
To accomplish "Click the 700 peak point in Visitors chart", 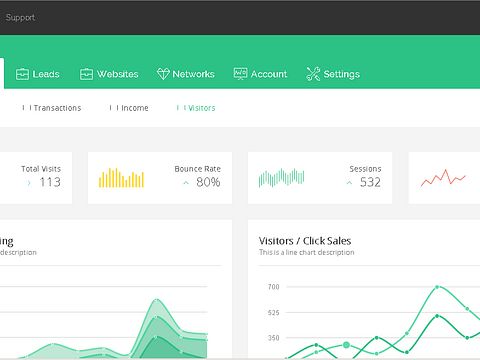I will 437,287.
